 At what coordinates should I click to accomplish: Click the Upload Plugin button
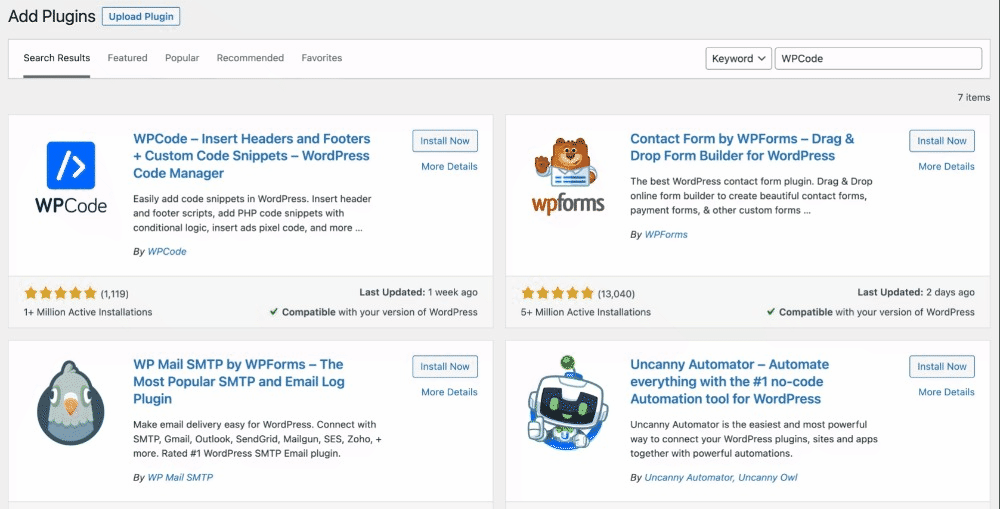[x=141, y=17]
